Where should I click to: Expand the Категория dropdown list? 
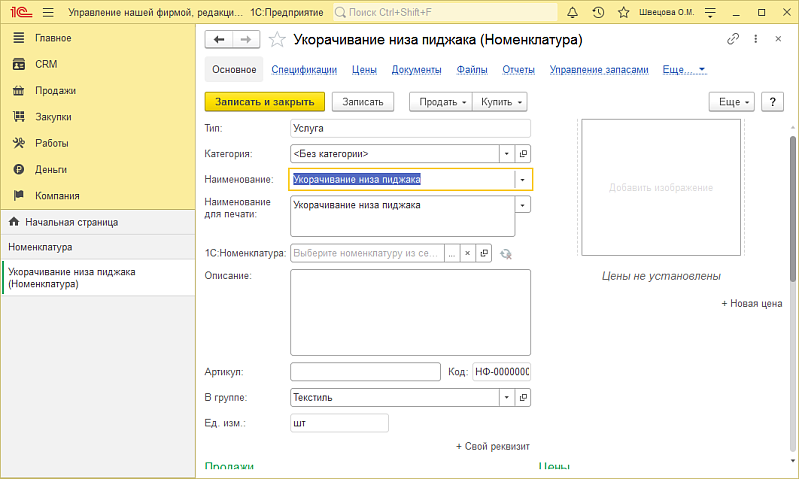tap(507, 154)
